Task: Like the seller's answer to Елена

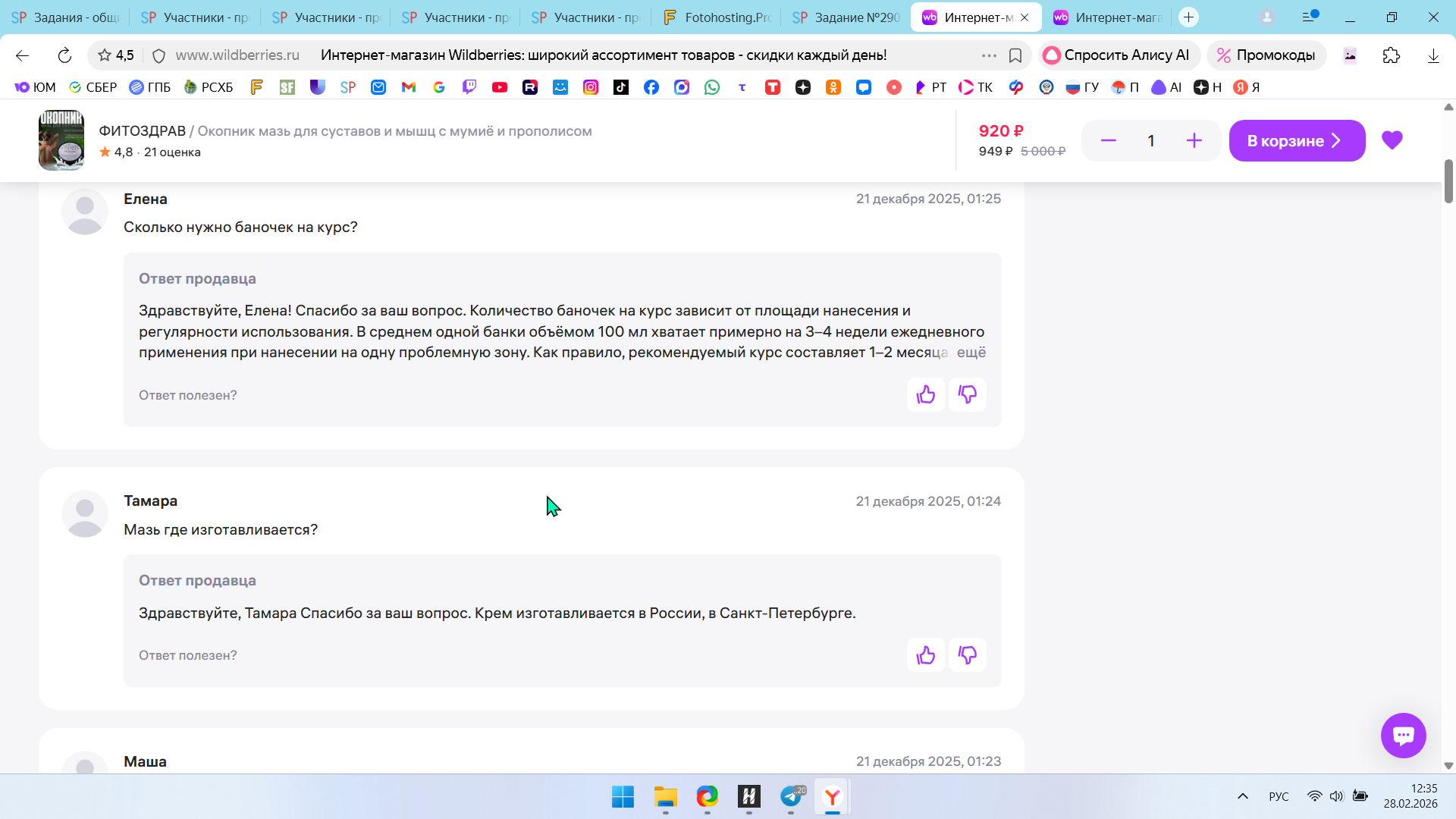Action: (925, 394)
